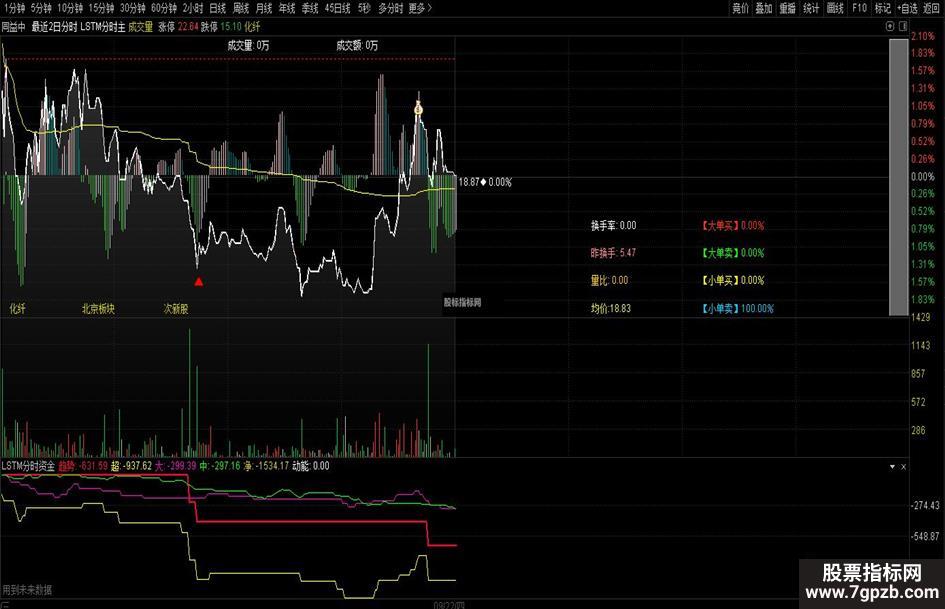Click the 涨停 22.64 limit-up value
The height and width of the screenshot is (609, 945).
coord(178,27)
